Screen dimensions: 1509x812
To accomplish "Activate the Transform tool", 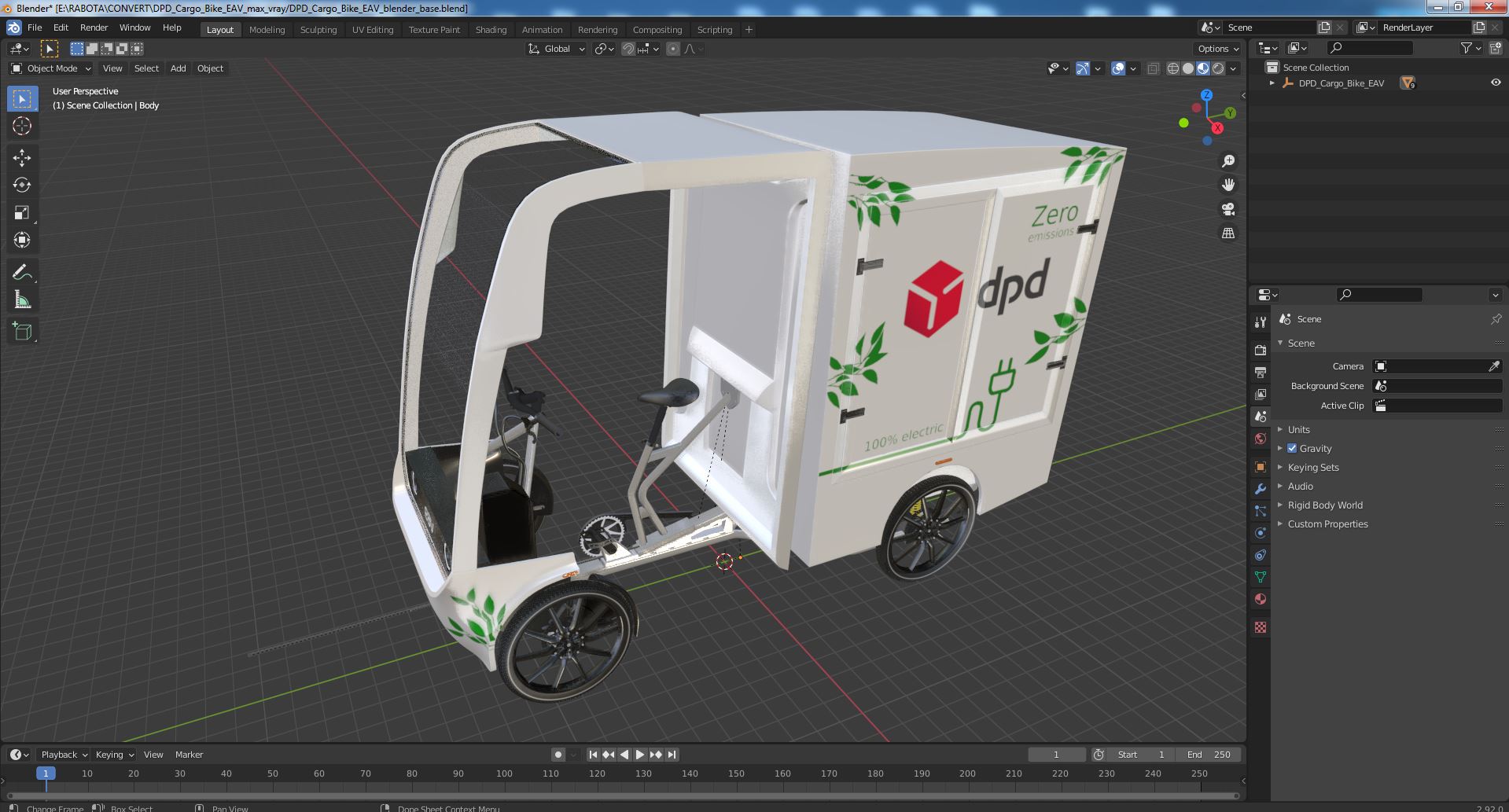I will (x=22, y=240).
